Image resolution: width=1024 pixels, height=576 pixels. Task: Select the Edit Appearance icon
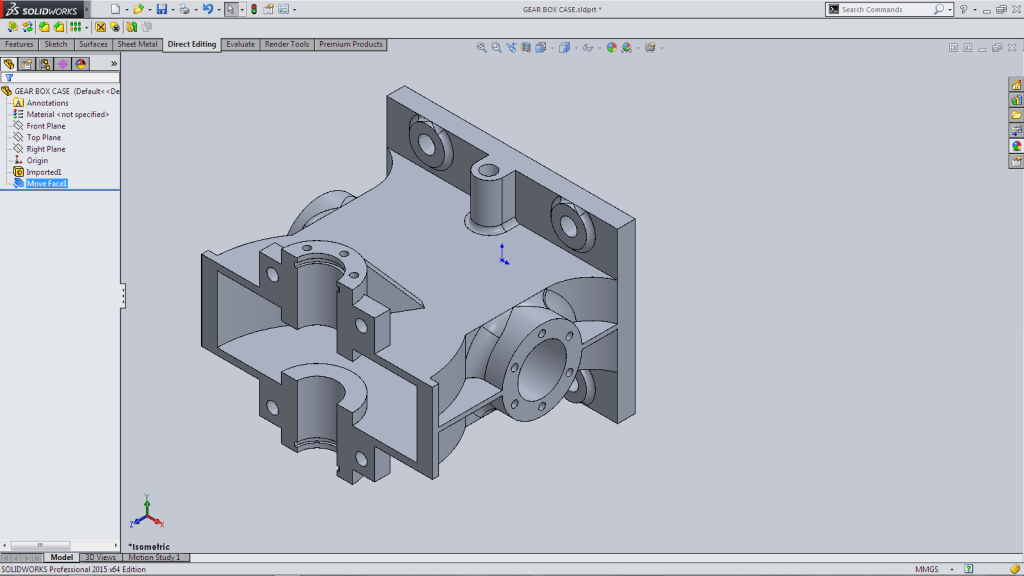point(611,46)
